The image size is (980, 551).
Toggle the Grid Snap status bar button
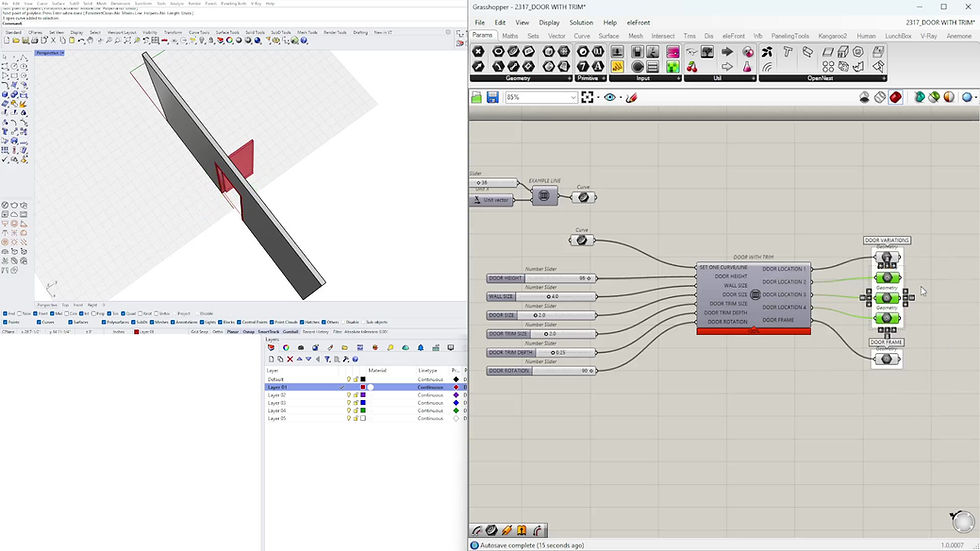[199, 332]
